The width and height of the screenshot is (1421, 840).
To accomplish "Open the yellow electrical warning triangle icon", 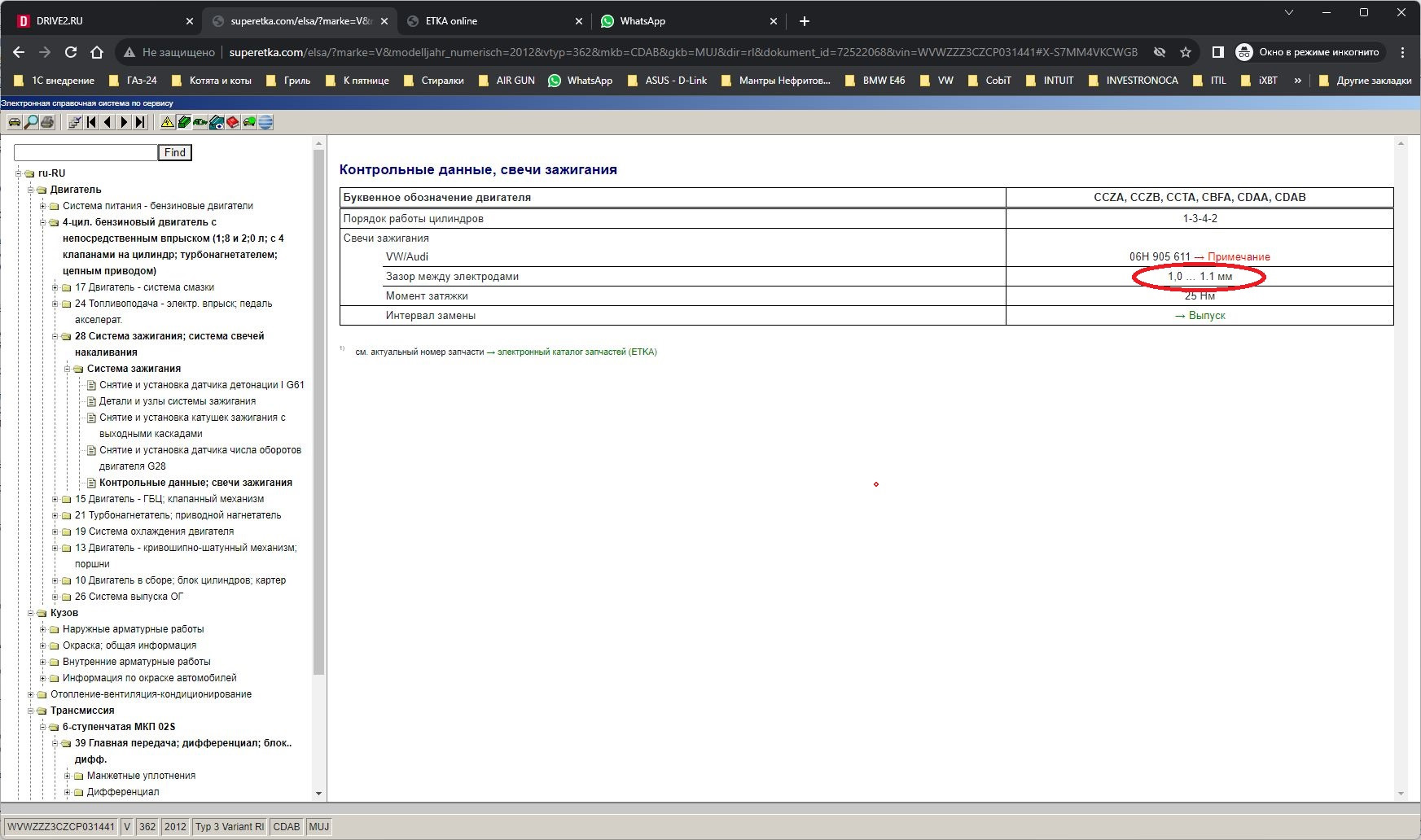I will pos(168,122).
